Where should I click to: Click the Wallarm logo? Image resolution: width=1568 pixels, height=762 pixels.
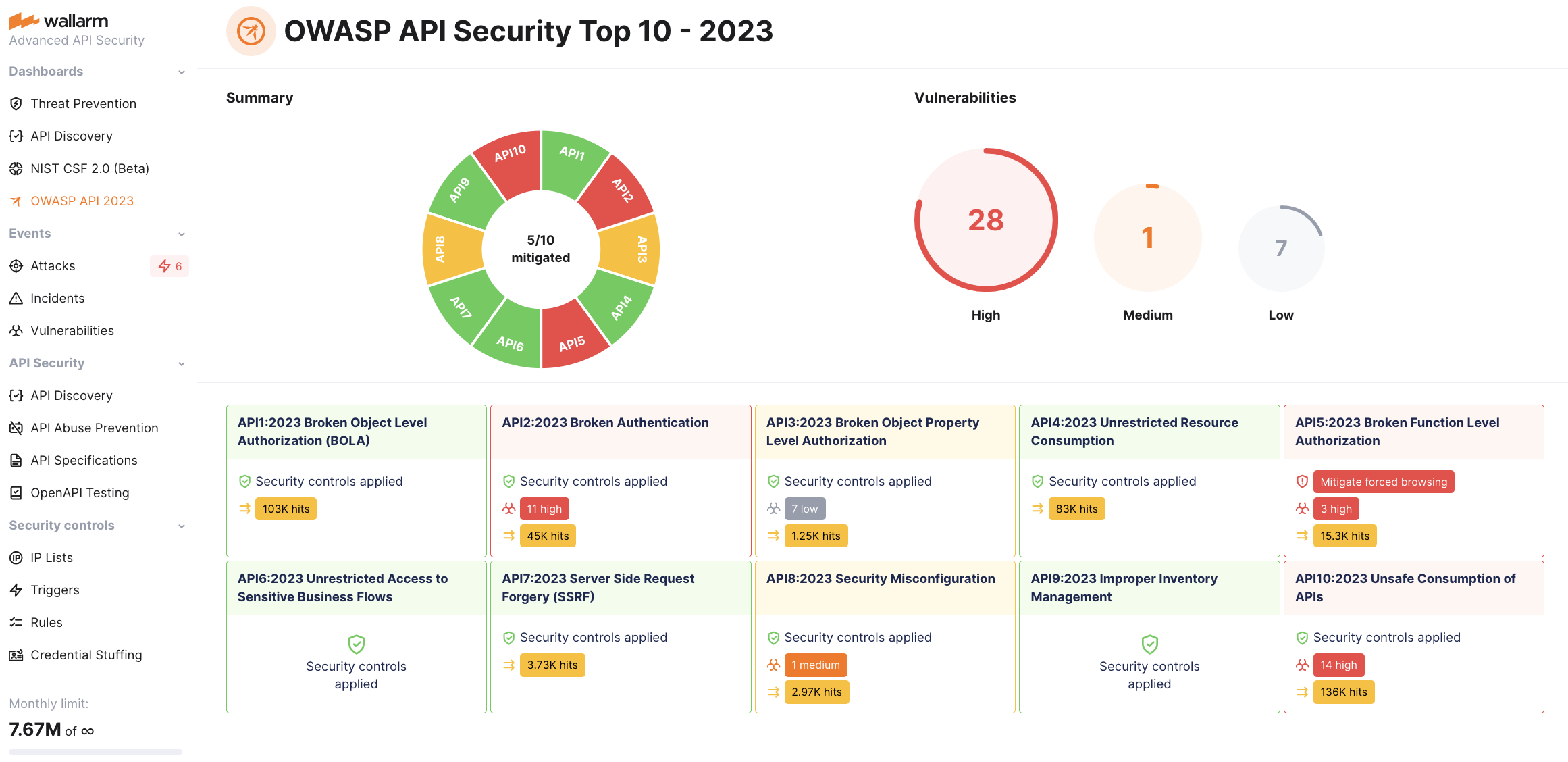tap(58, 20)
